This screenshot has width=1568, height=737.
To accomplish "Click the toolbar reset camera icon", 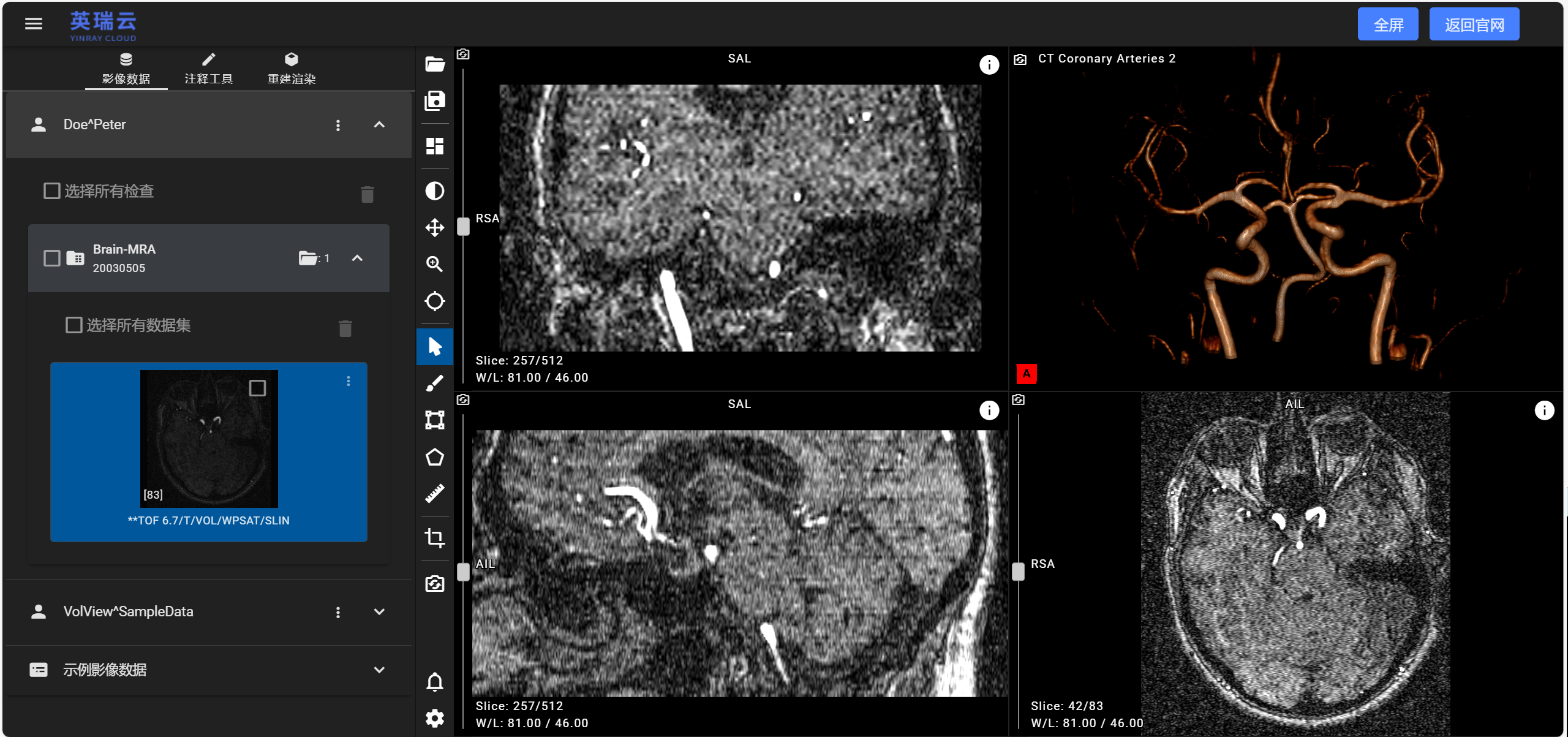I will [435, 583].
